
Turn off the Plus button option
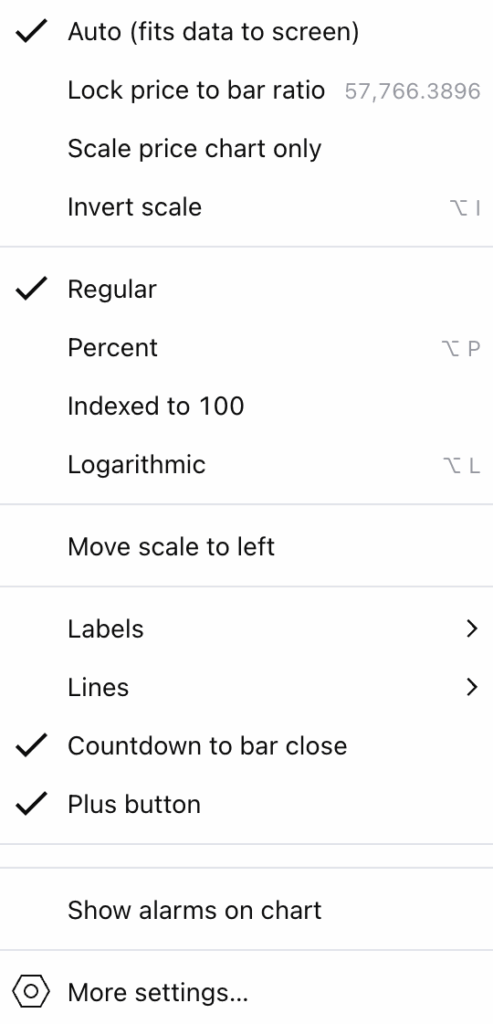tap(246, 804)
